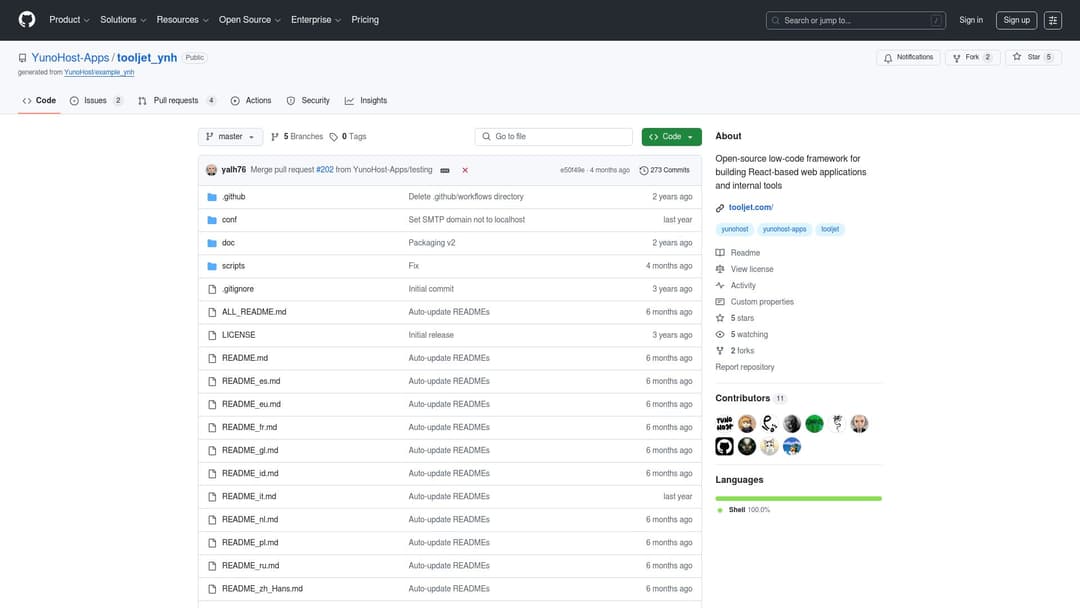The width and height of the screenshot is (1080, 608).
Task: Click the eye icon beside watching
Action: (x=720, y=335)
